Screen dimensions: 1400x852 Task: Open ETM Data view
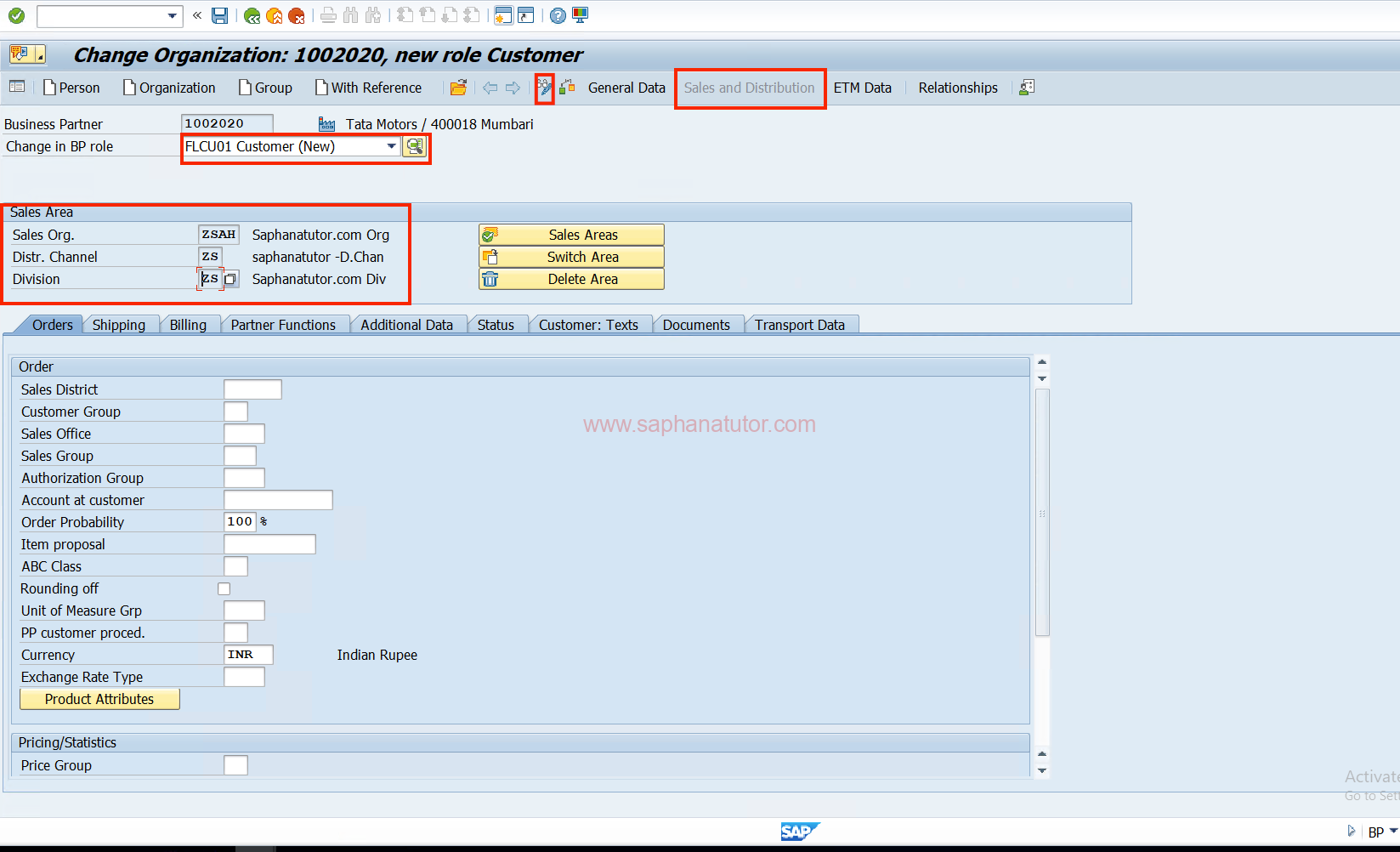(862, 88)
